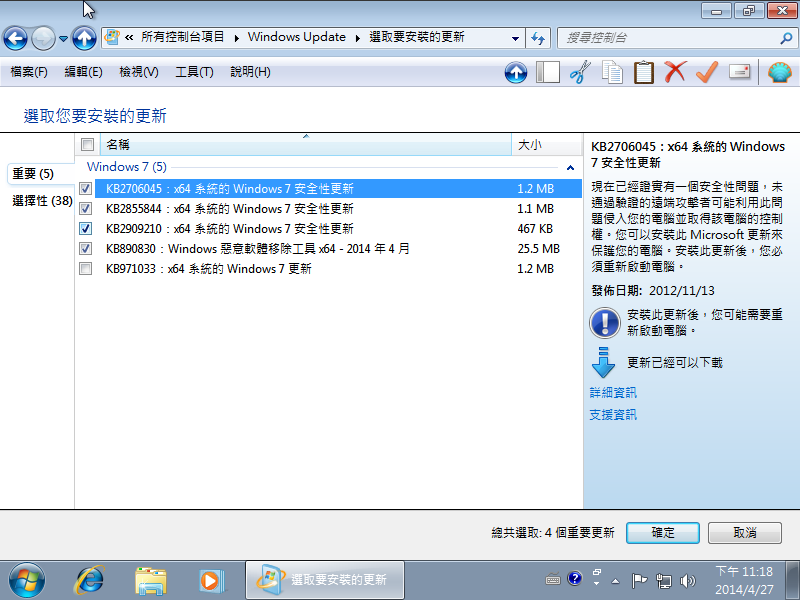Click the Up arrow beside the address bar
Viewport: 800px width, 600px height.
coord(84,38)
